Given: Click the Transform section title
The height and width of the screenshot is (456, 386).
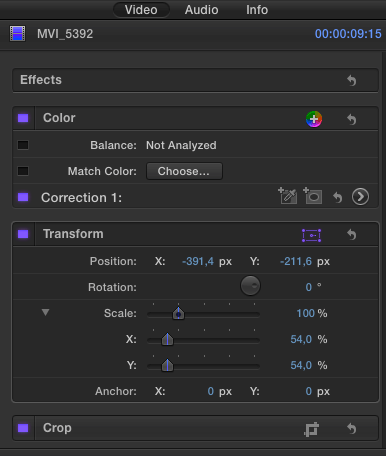Looking at the screenshot, I should (73, 234).
